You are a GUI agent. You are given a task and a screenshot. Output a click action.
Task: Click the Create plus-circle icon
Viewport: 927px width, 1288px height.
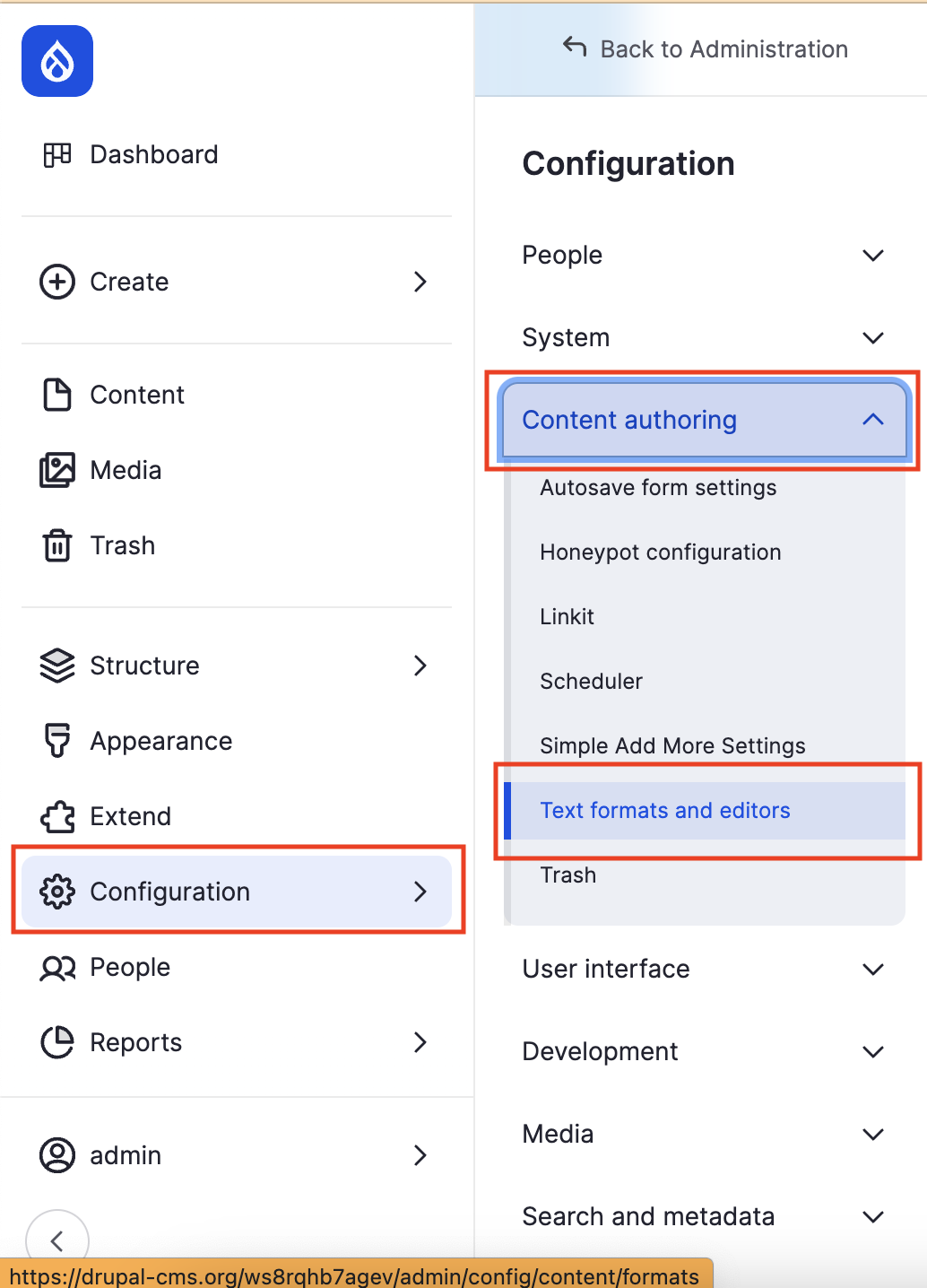[x=57, y=282]
